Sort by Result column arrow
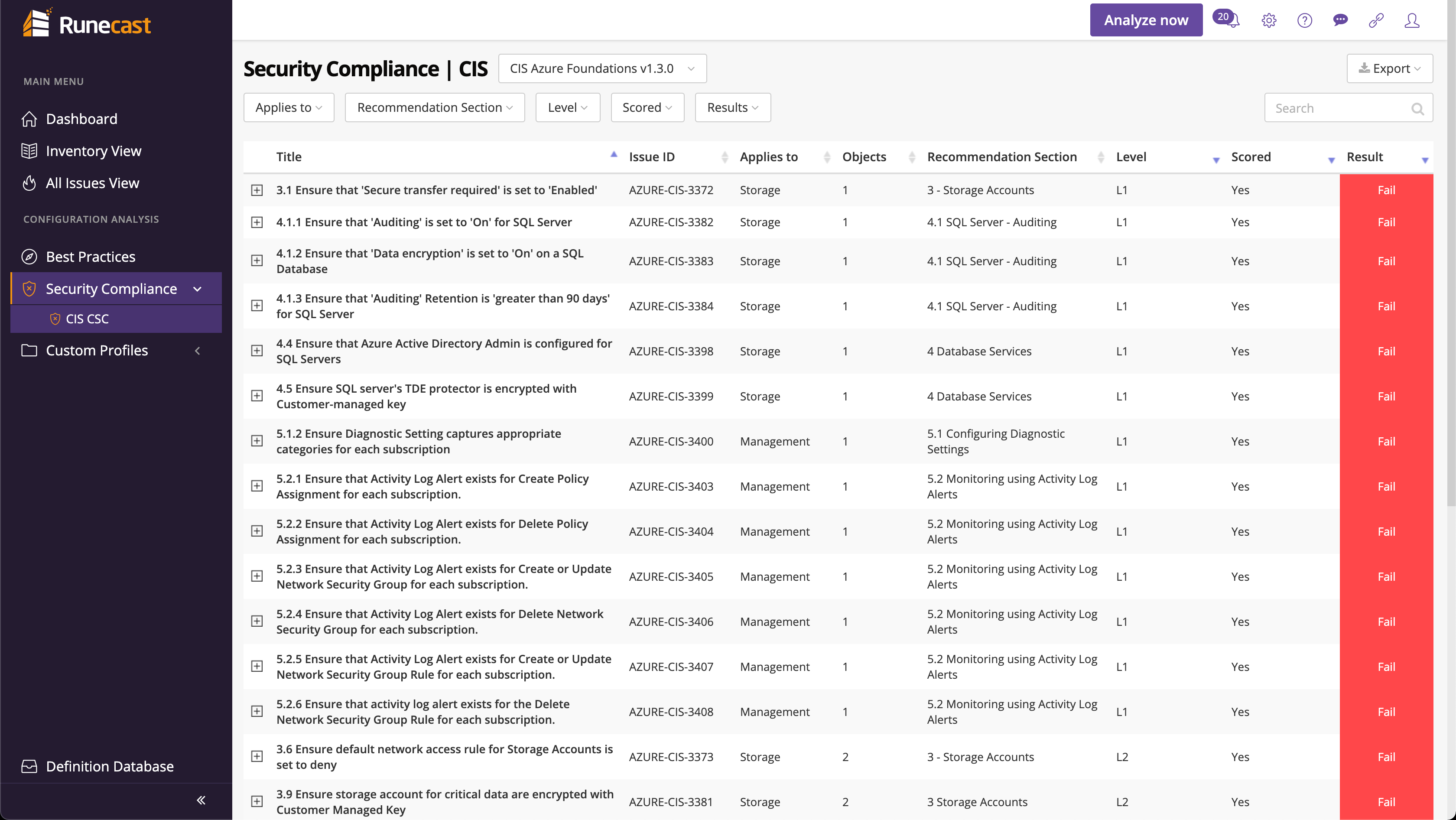The image size is (1456, 820). [1425, 160]
